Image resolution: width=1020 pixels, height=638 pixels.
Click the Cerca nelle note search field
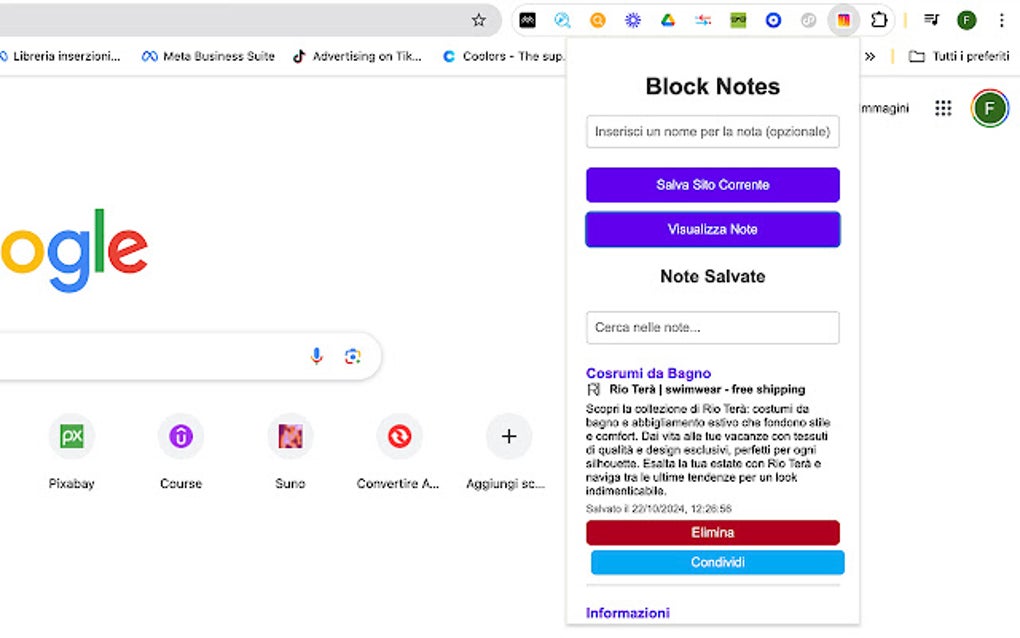click(712, 327)
